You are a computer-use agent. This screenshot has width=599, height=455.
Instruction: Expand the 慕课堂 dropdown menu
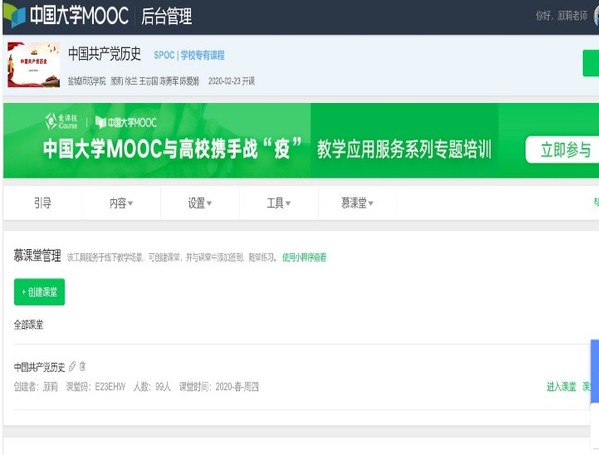[357, 203]
